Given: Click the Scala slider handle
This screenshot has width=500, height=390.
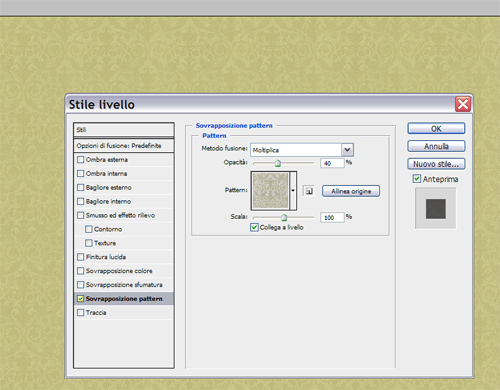Looking at the screenshot, I should 284,218.
